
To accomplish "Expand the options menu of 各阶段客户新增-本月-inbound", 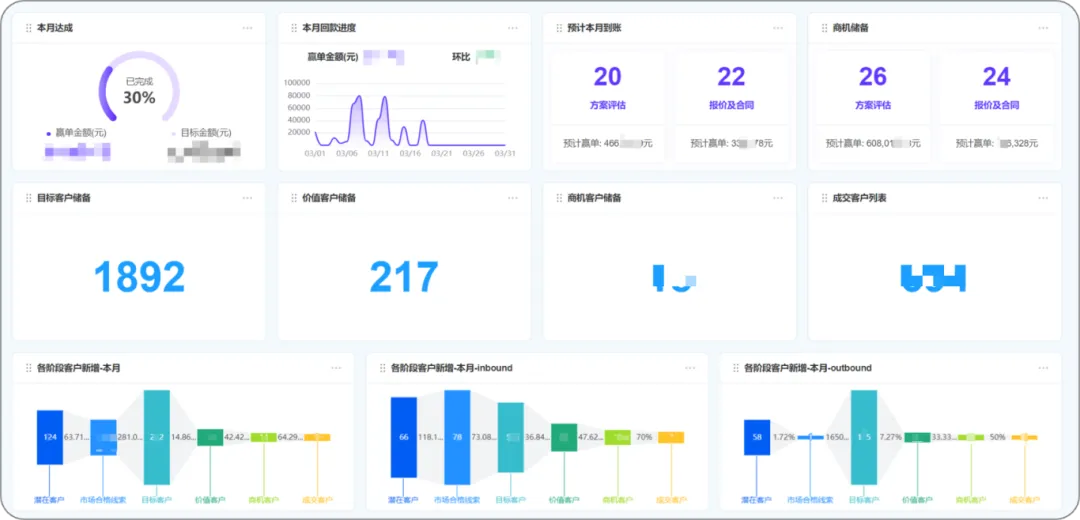I will 690,368.
